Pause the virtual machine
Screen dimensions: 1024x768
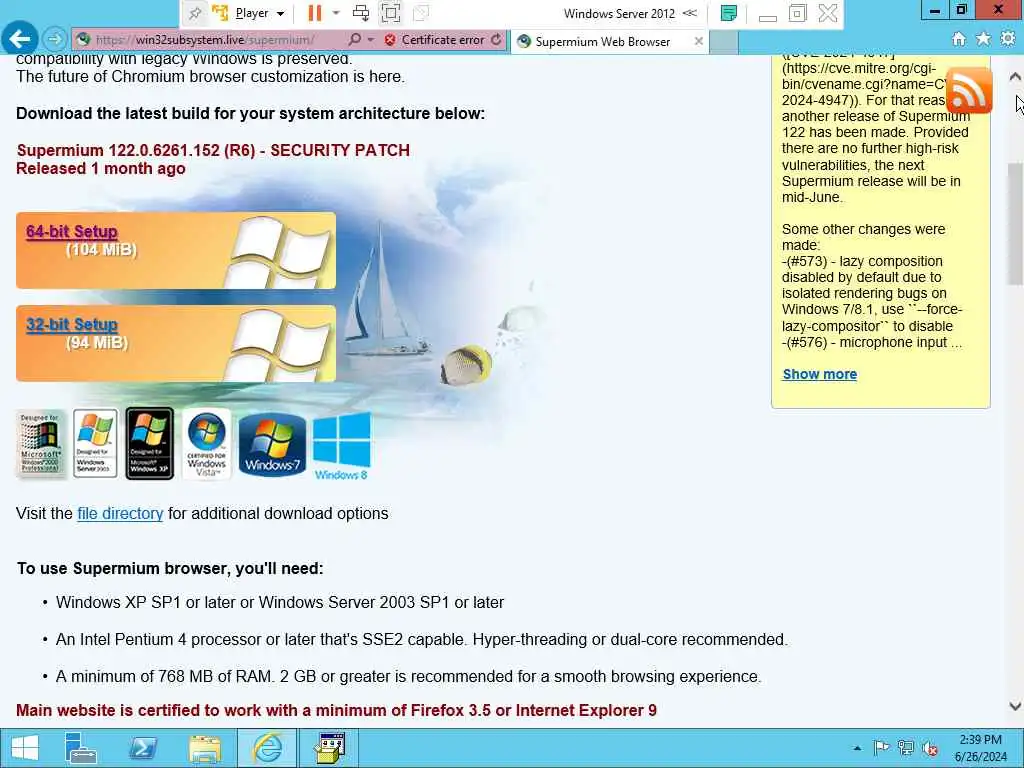[x=315, y=13]
